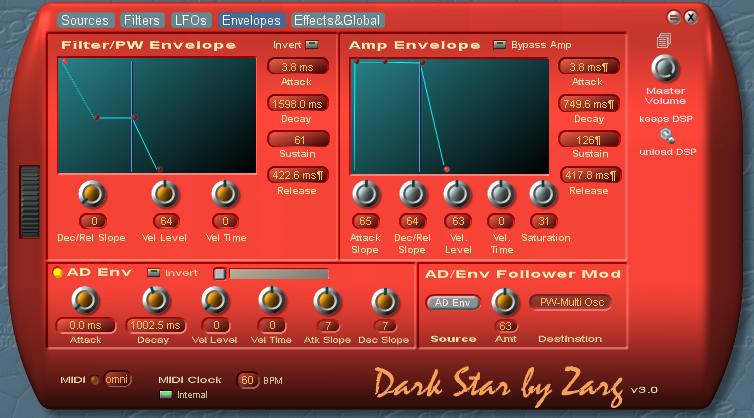This screenshot has width=754, height=418.
Task: Toggle the MIDI Clock Internal switch
Action: pyautogui.click(x=165, y=394)
